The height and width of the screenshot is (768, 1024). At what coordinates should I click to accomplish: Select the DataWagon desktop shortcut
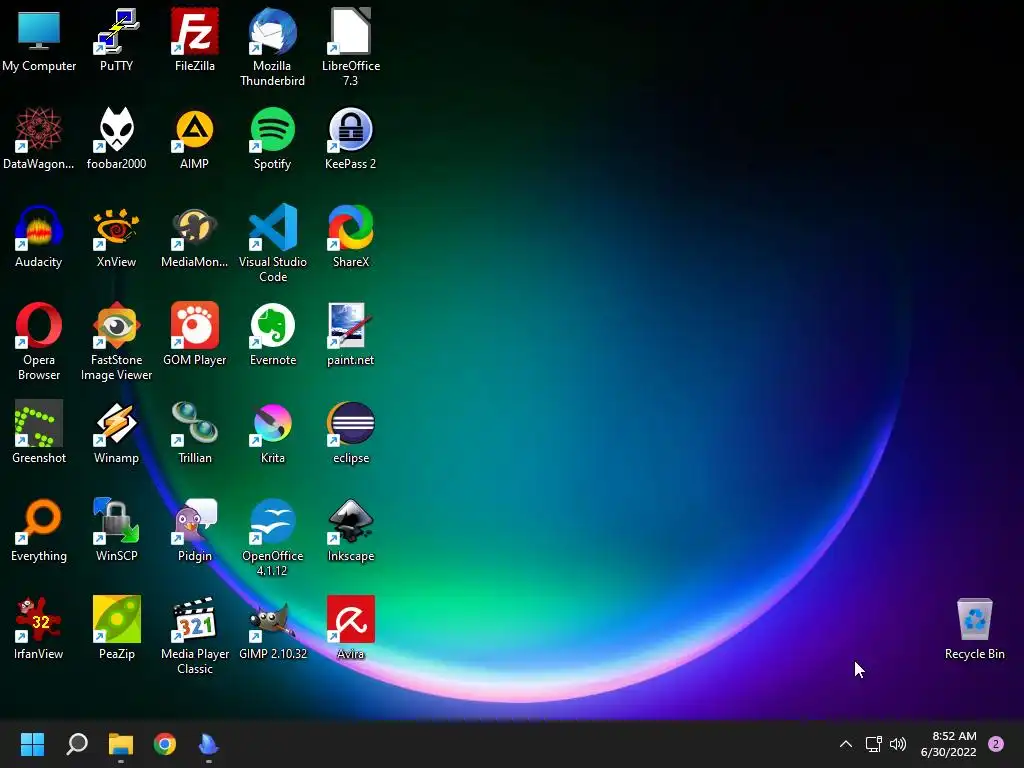tap(39, 138)
